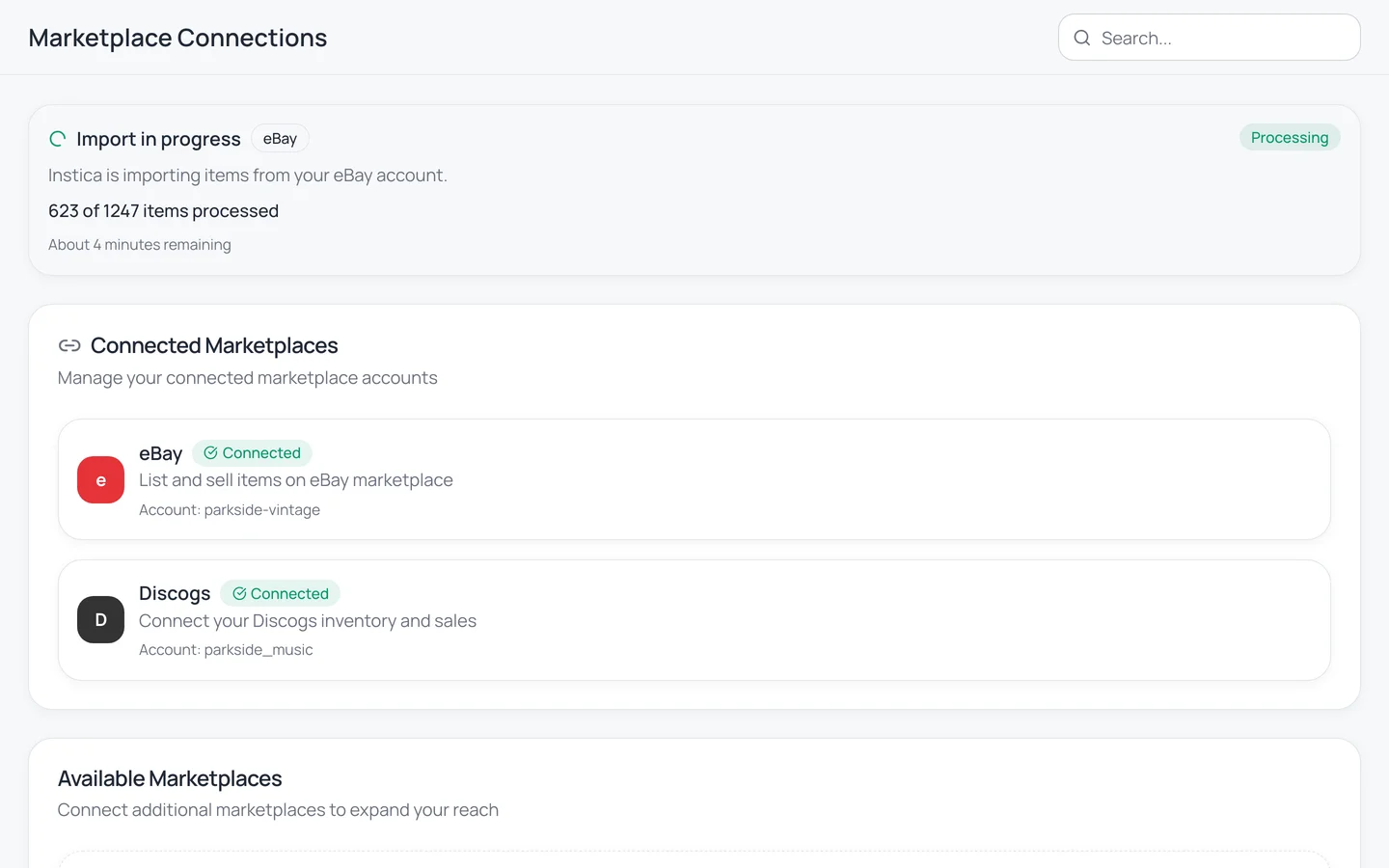Select 'Connect additional marketplaces to expand your reach'
The image size is (1389, 868).
[278, 810]
